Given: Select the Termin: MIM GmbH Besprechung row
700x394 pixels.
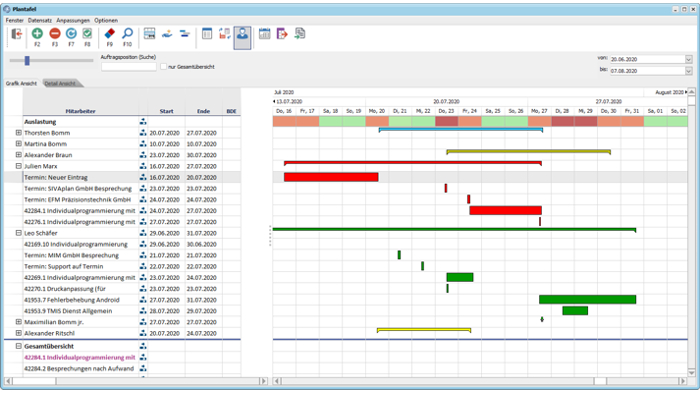Looking at the screenshot, I should tap(122, 255).
